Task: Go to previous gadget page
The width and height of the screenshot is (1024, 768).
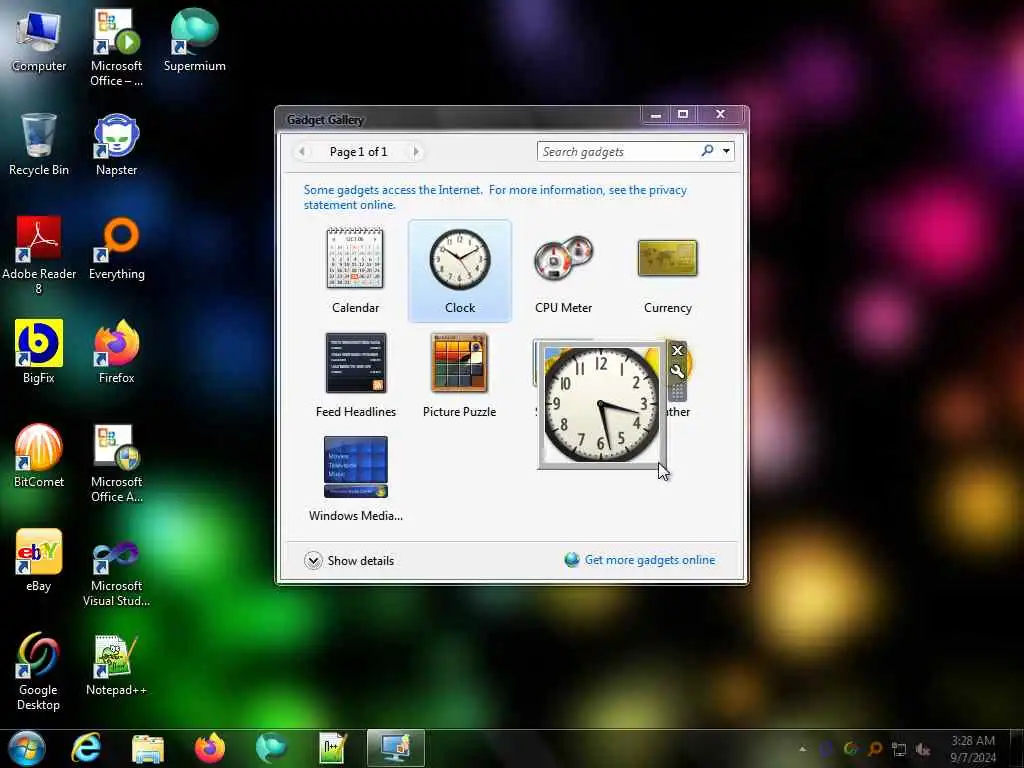Action: click(302, 152)
